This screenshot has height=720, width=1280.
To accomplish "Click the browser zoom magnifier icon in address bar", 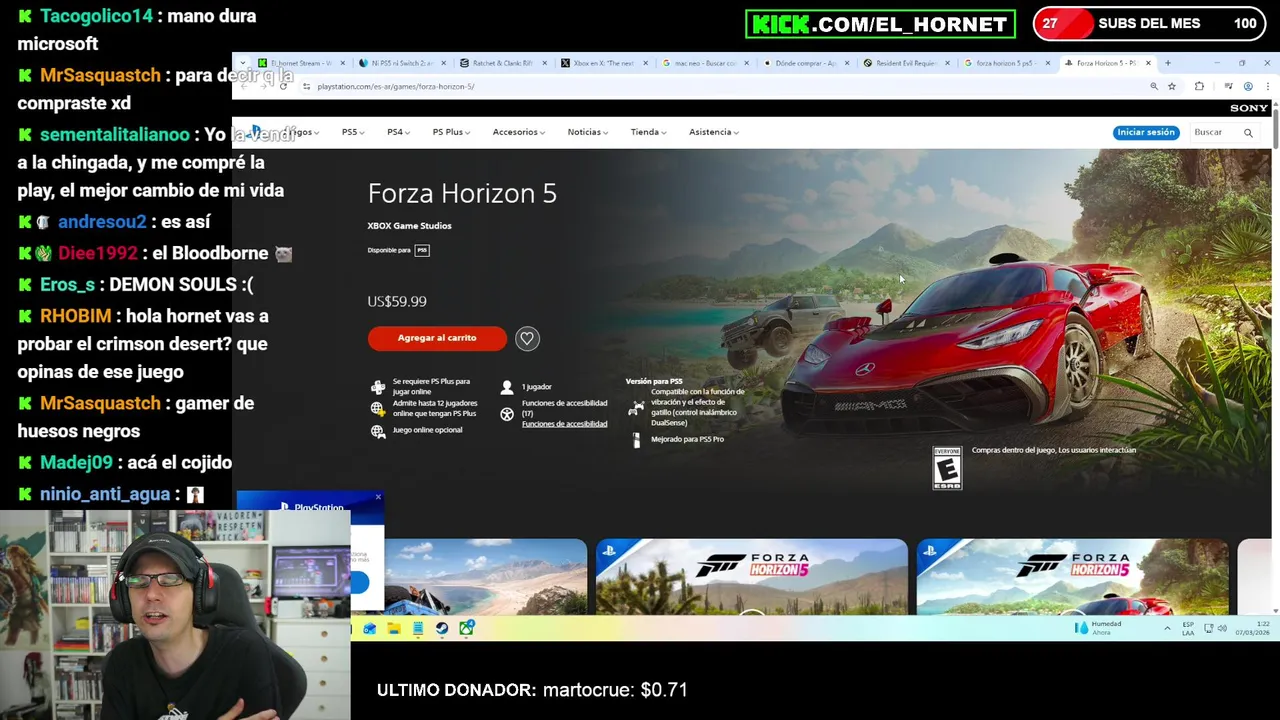I will pyautogui.click(x=1154, y=86).
